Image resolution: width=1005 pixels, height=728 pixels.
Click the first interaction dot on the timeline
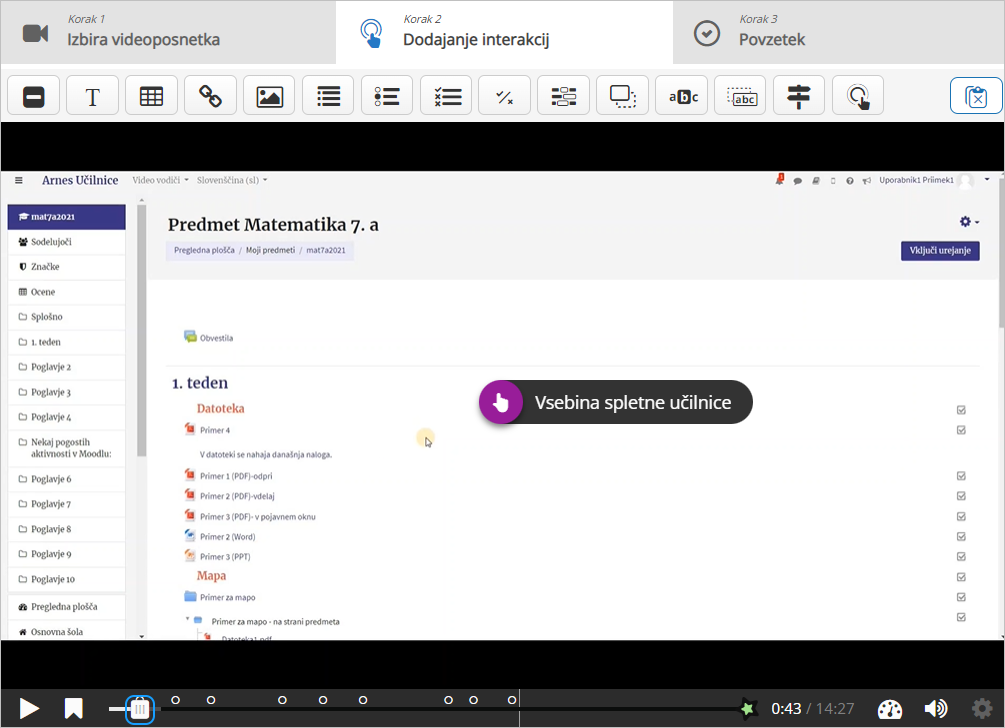[x=176, y=700]
